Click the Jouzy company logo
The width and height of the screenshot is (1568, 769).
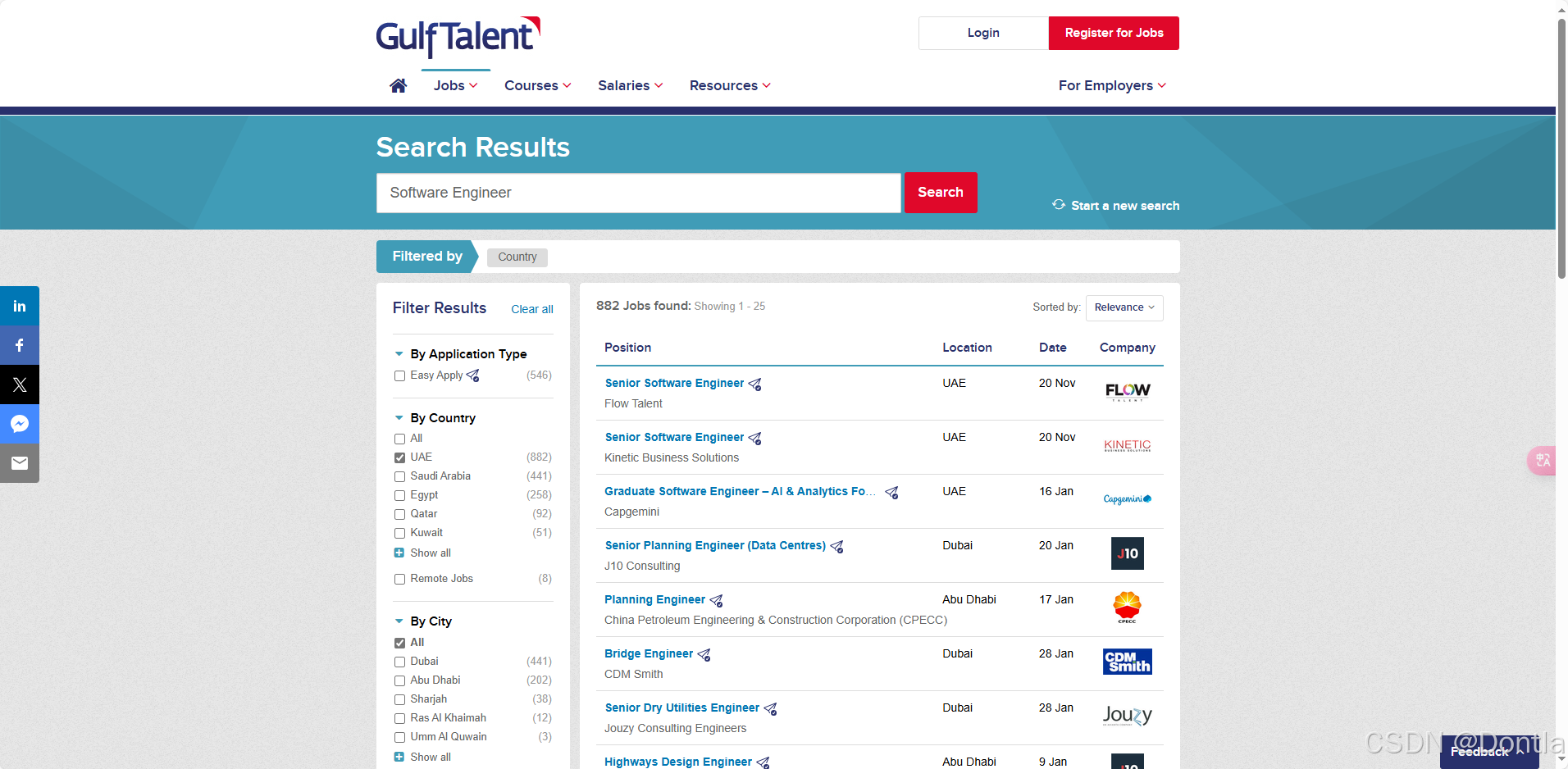1128,716
